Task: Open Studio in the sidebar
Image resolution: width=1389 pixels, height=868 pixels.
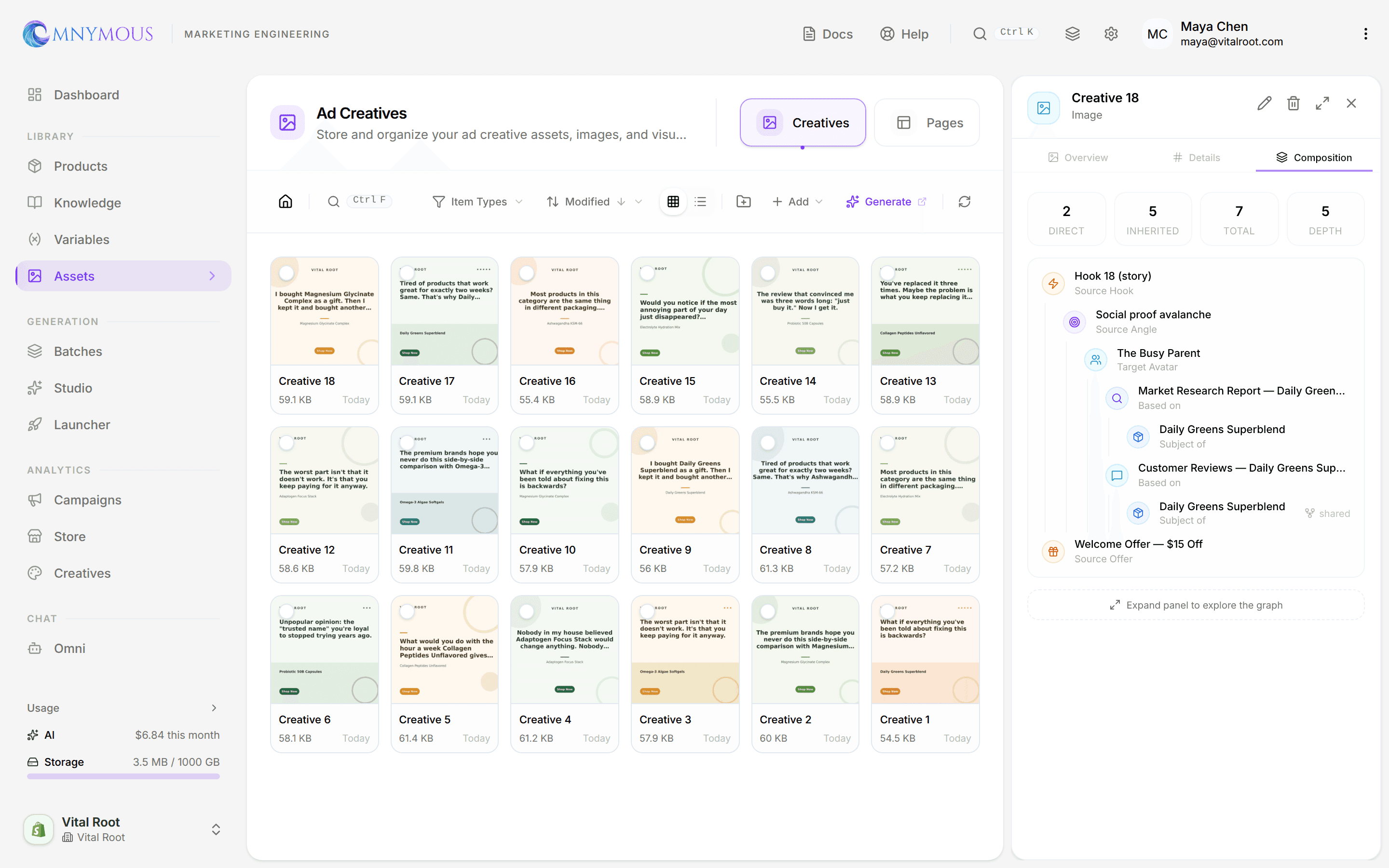Action: pyautogui.click(x=123, y=388)
